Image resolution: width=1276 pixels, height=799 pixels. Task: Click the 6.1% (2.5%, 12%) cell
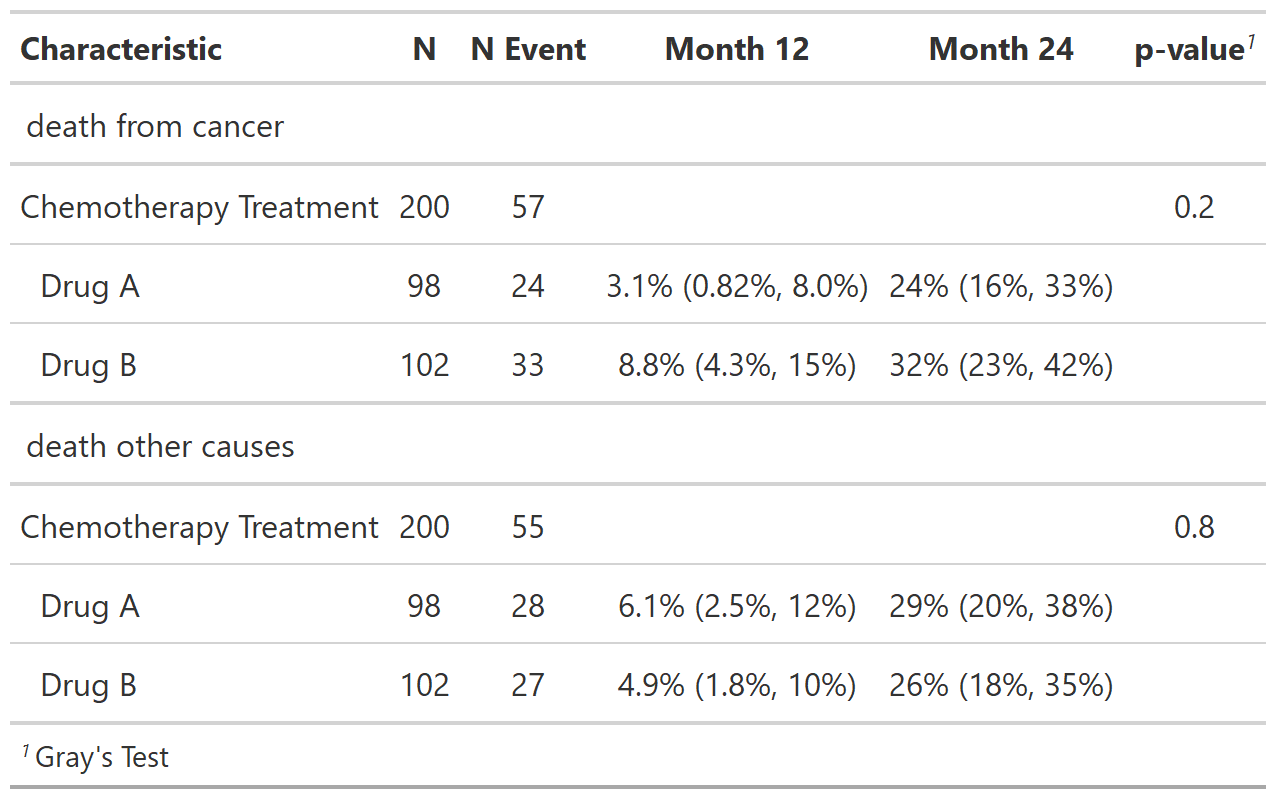pyautogui.click(x=737, y=606)
